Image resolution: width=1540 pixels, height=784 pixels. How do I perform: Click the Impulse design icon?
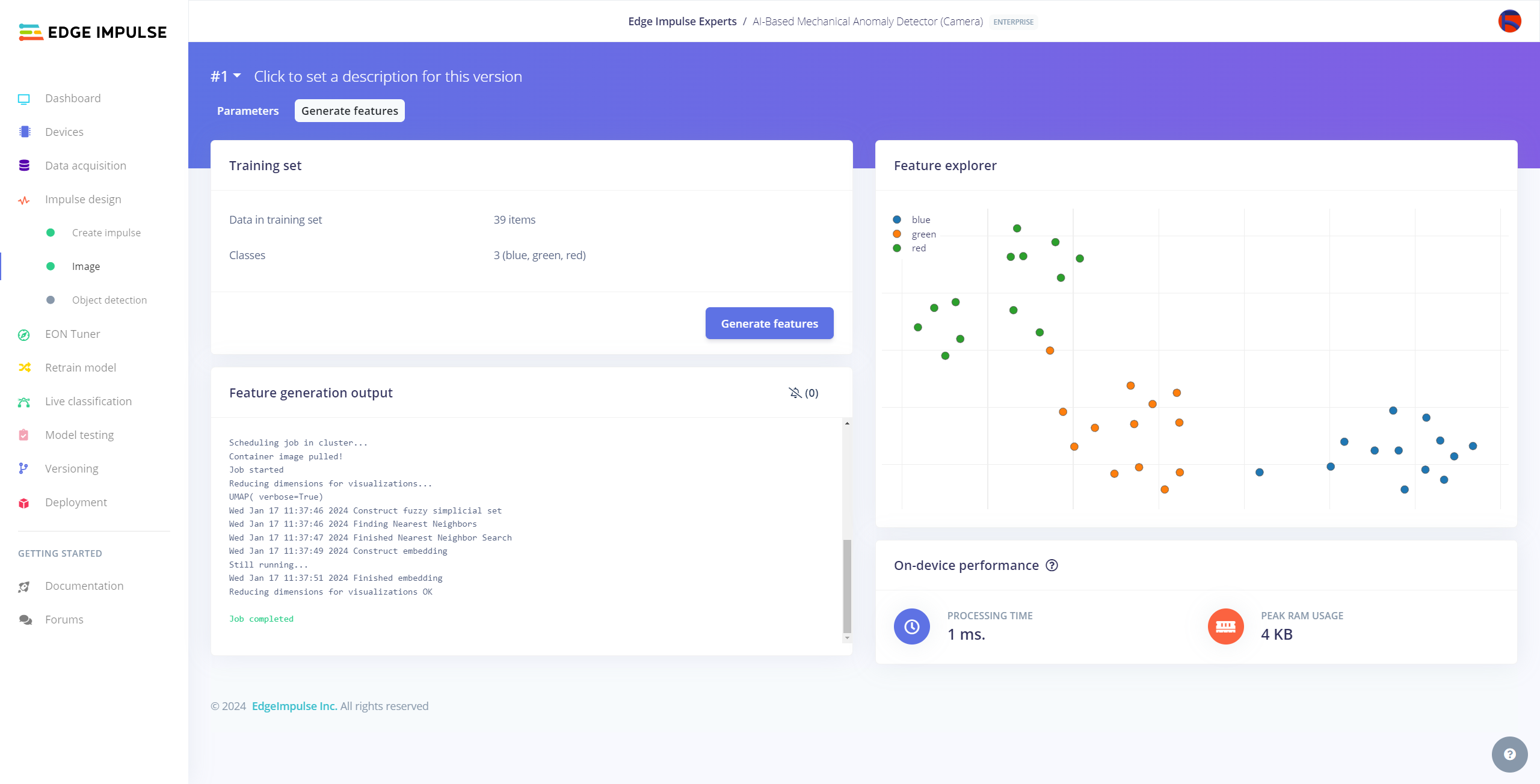pyautogui.click(x=25, y=199)
